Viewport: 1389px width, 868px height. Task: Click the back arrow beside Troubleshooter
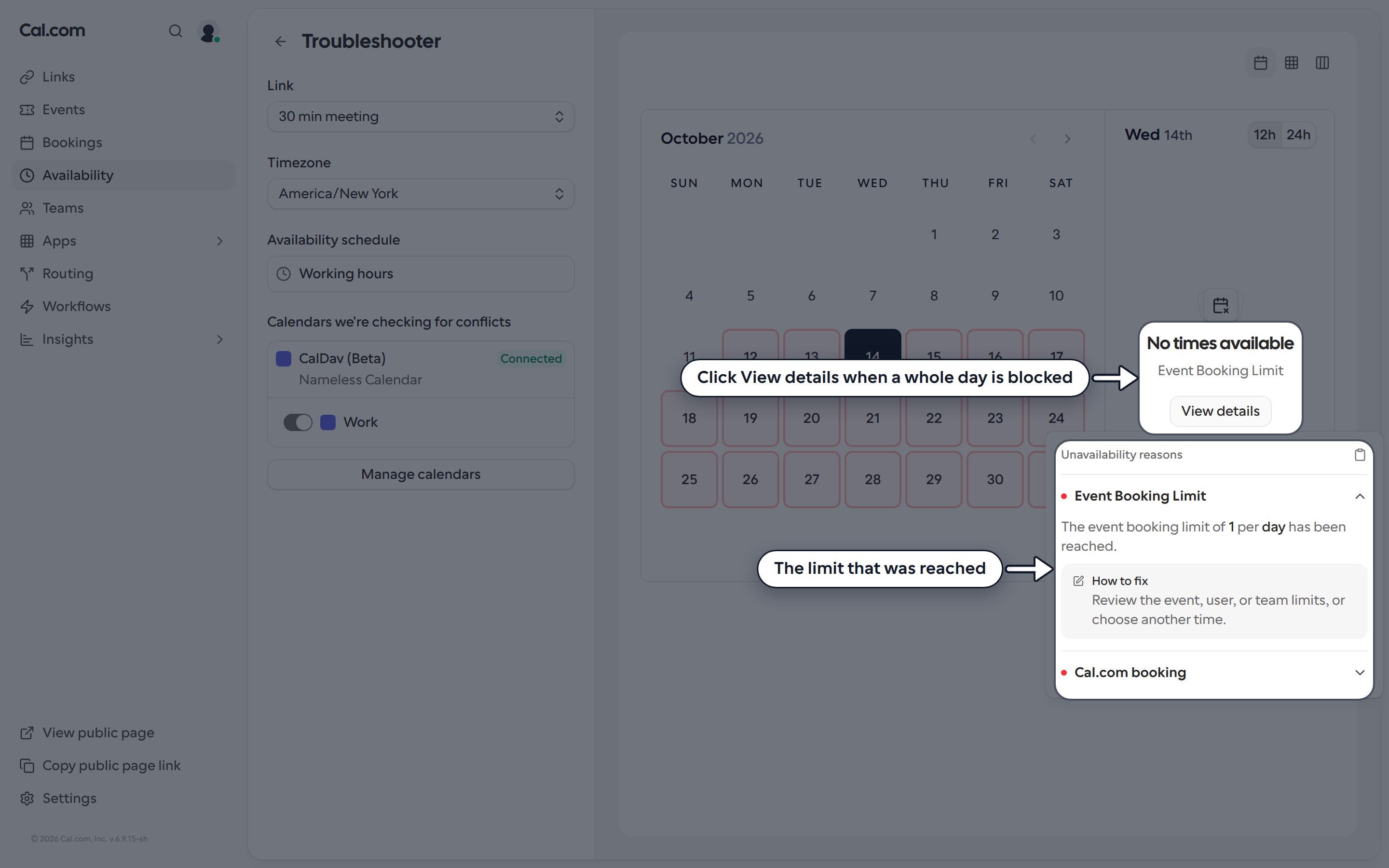pyautogui.click(x=280, y=41)
